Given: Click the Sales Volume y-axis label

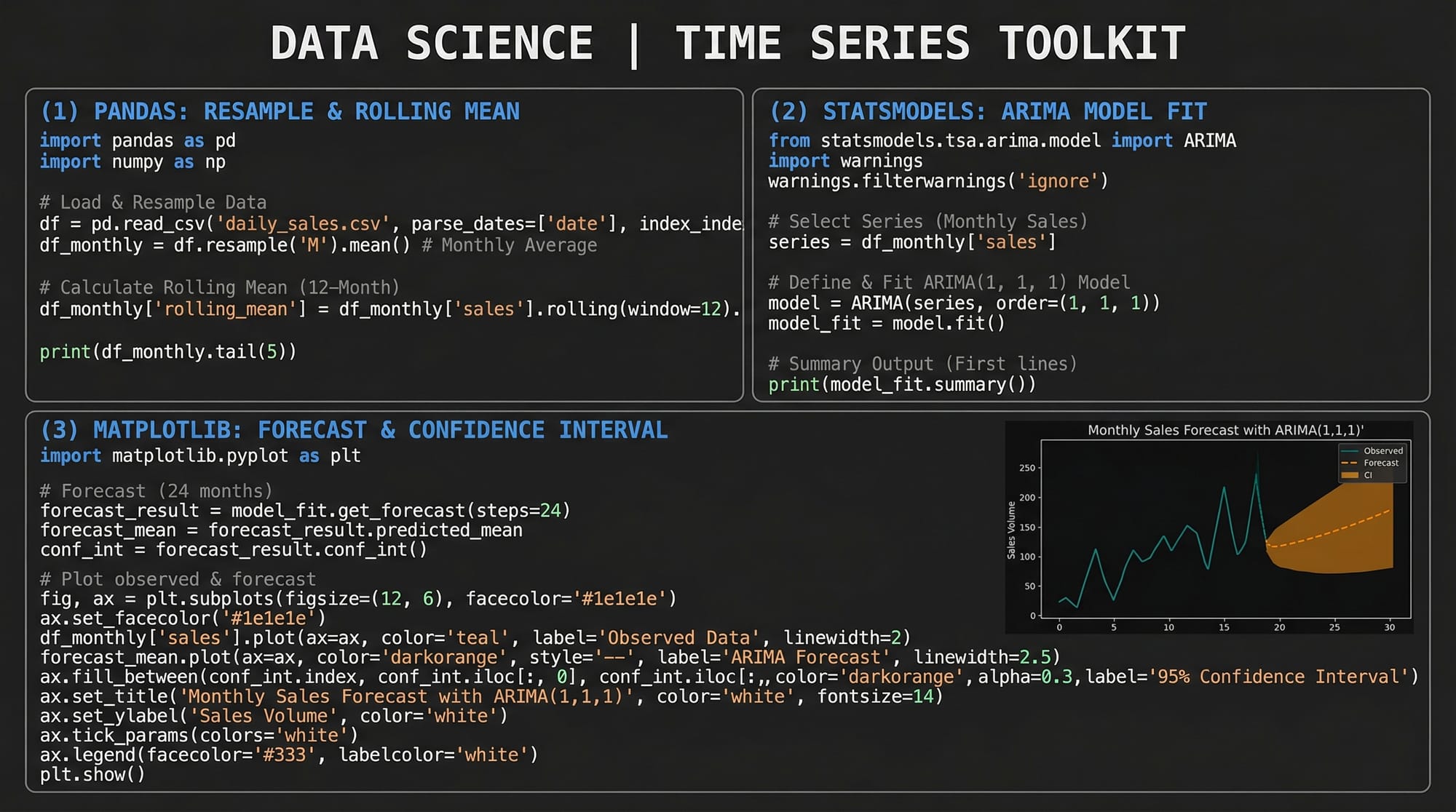Looking at the screenshot, I should [x=1011, y=530].
